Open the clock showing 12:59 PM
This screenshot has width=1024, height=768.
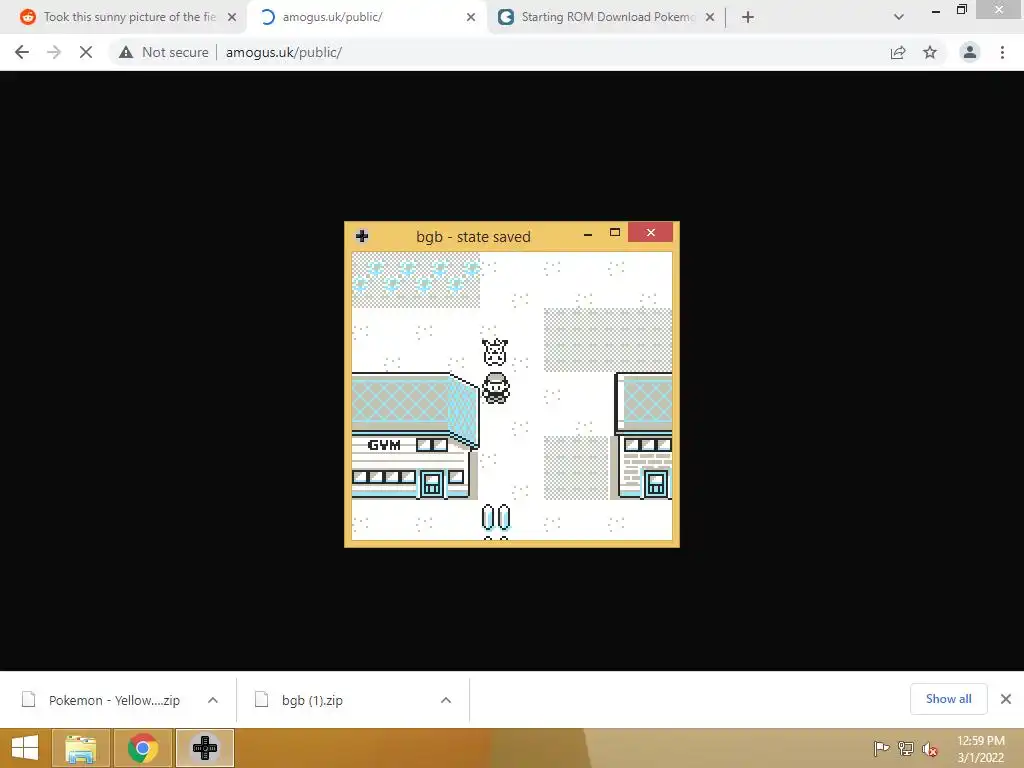pyautogui.click(x=981, y=748)
